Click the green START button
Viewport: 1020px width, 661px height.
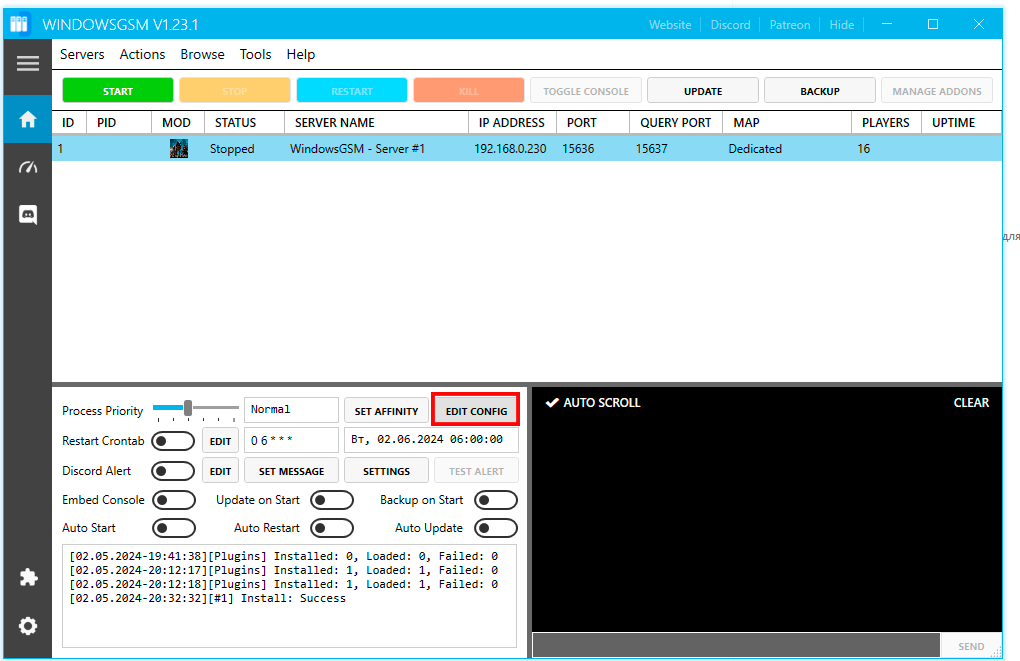tap(118, 90)
